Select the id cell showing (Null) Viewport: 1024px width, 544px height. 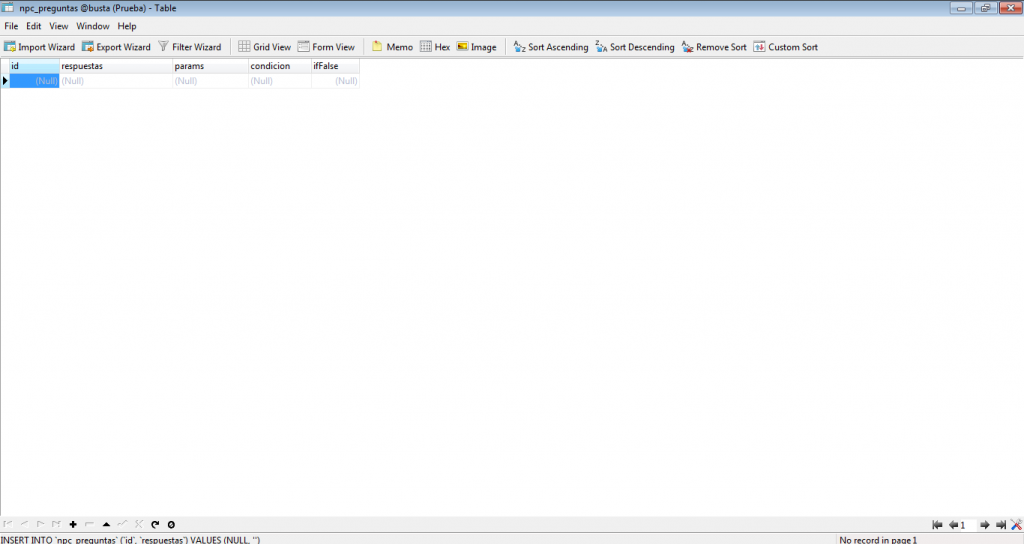(x=34, y=81)
